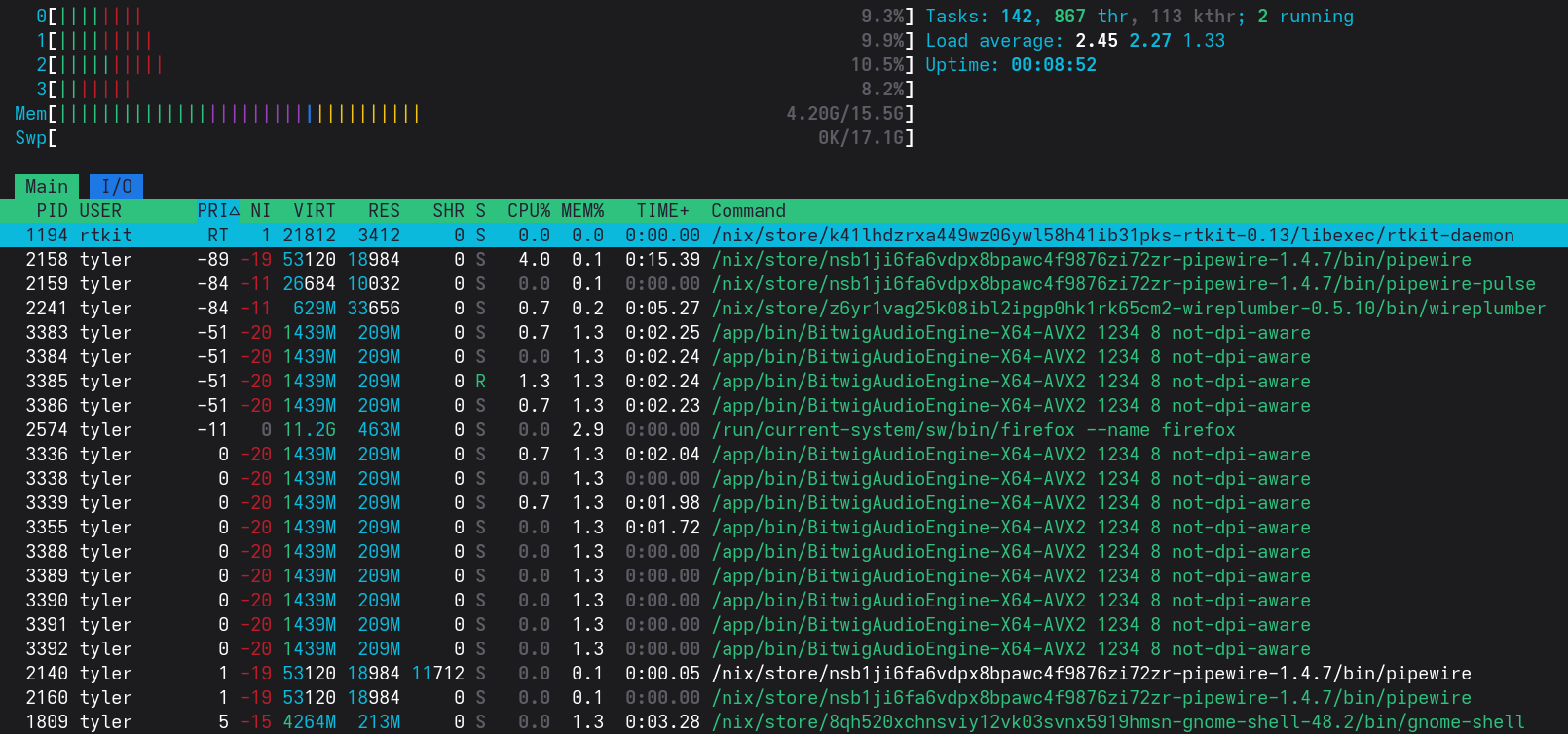Sort by the RES column header
This screenshot has width=1568, height=734.
point(384,211)
